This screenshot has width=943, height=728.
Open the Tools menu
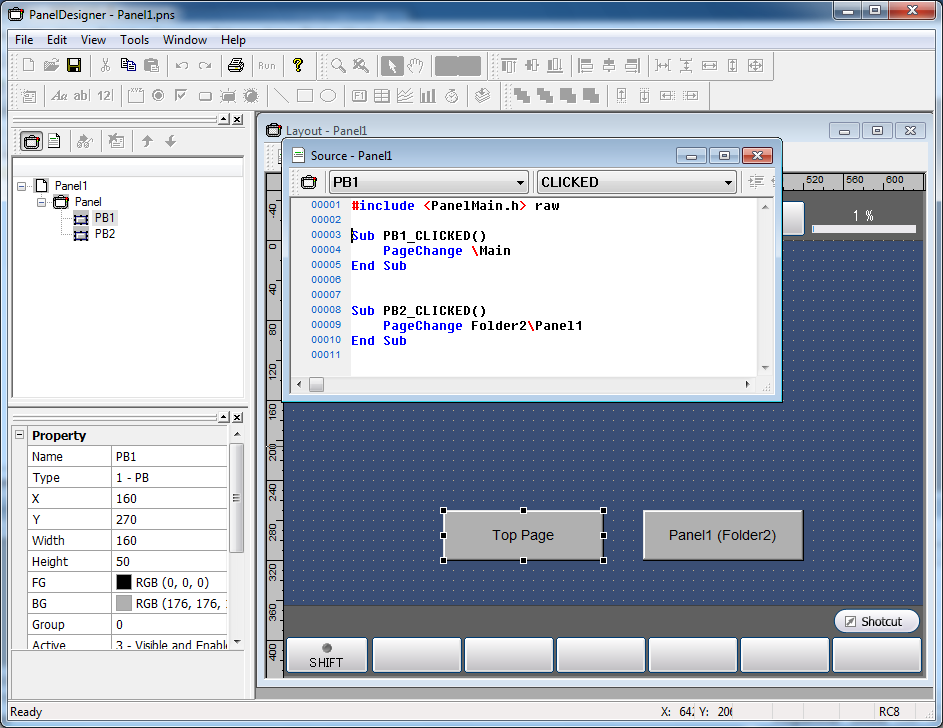134,40
